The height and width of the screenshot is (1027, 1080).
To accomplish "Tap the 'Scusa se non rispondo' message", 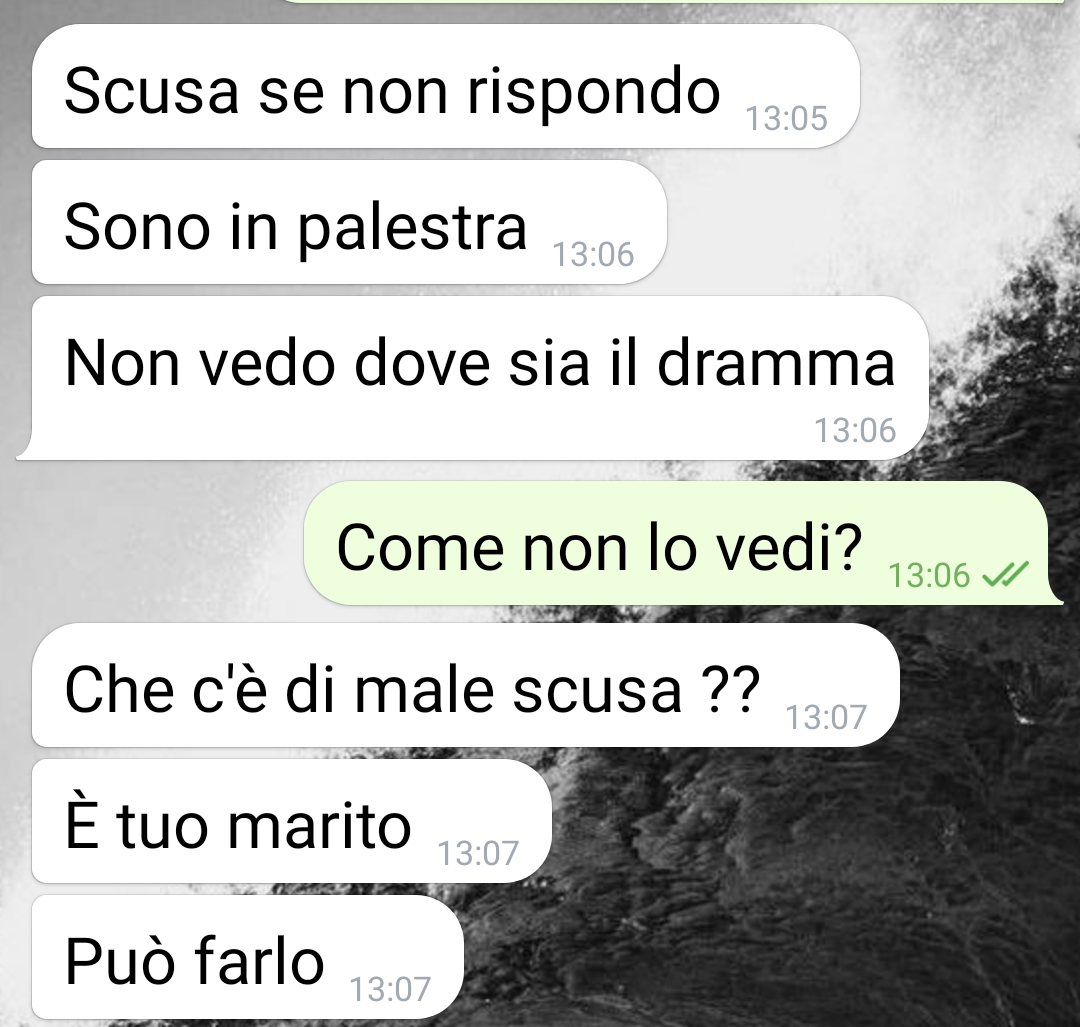I will pyautogui.click(x=446, y=86).
